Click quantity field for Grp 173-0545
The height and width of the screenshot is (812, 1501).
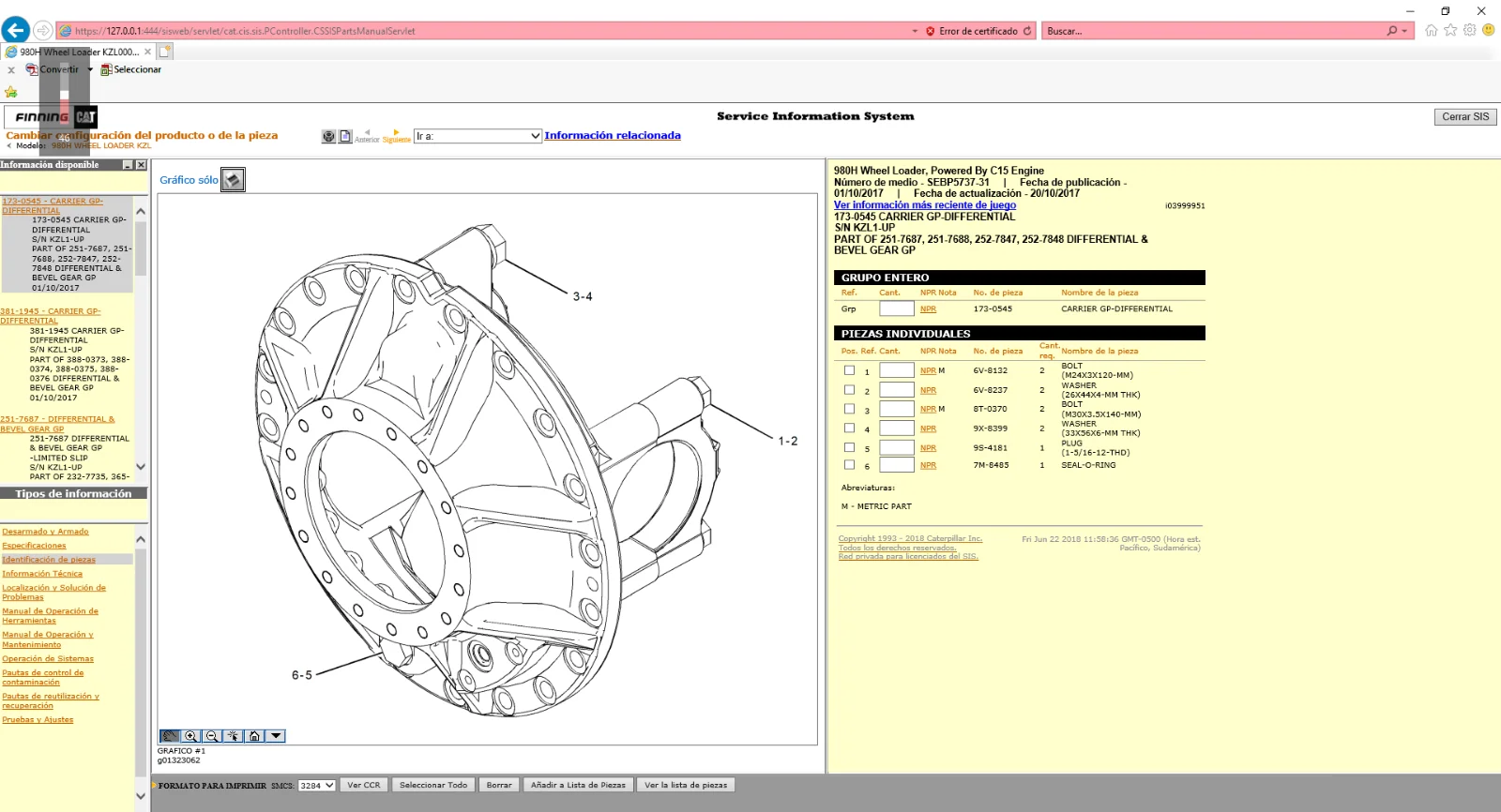(896, 309)
